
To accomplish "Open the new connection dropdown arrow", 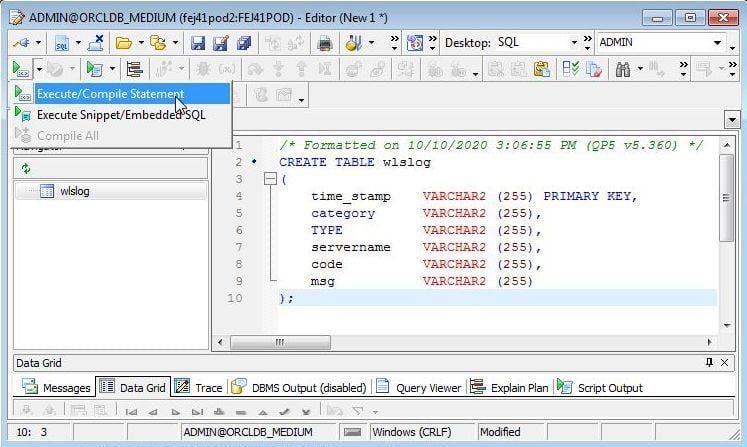I will [x=39, y=43].
